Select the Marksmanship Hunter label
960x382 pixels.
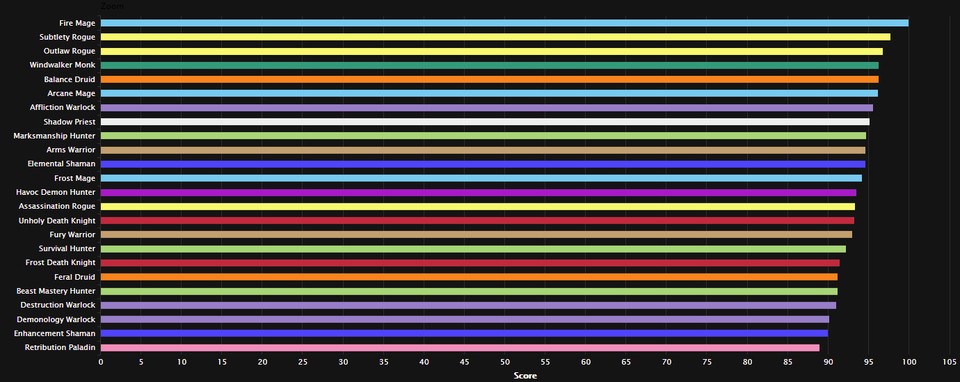tap(54, 136)
